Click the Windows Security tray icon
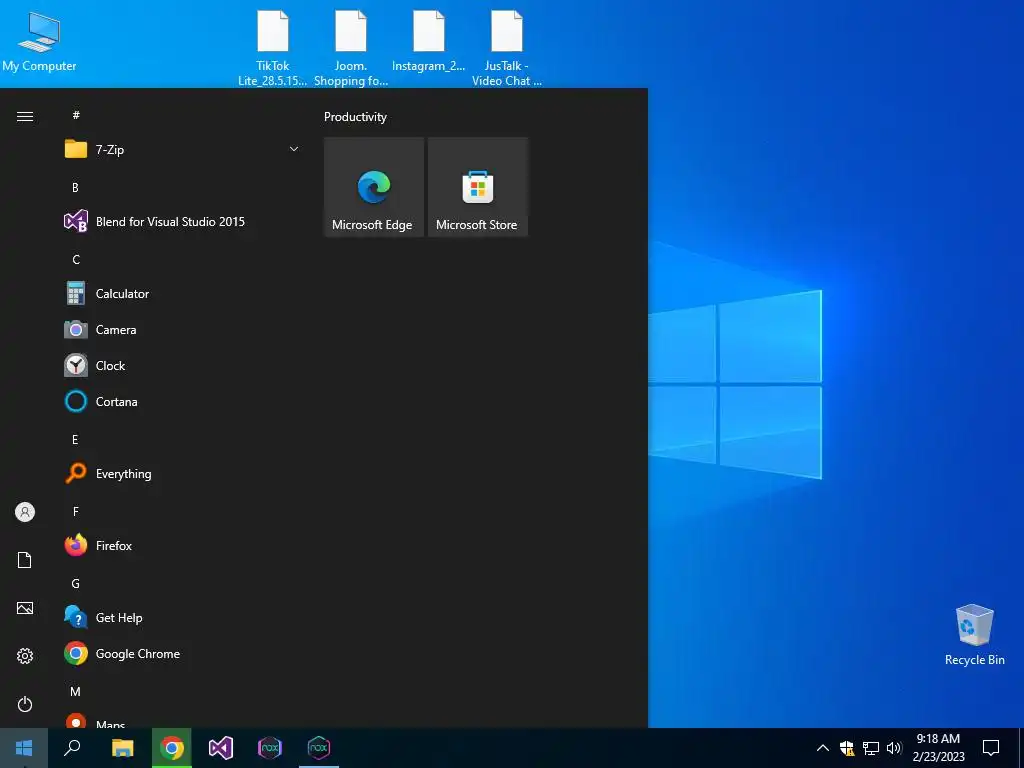This screenshot has width=1024, height=768. pyautogui.click(x=847, y=748)
